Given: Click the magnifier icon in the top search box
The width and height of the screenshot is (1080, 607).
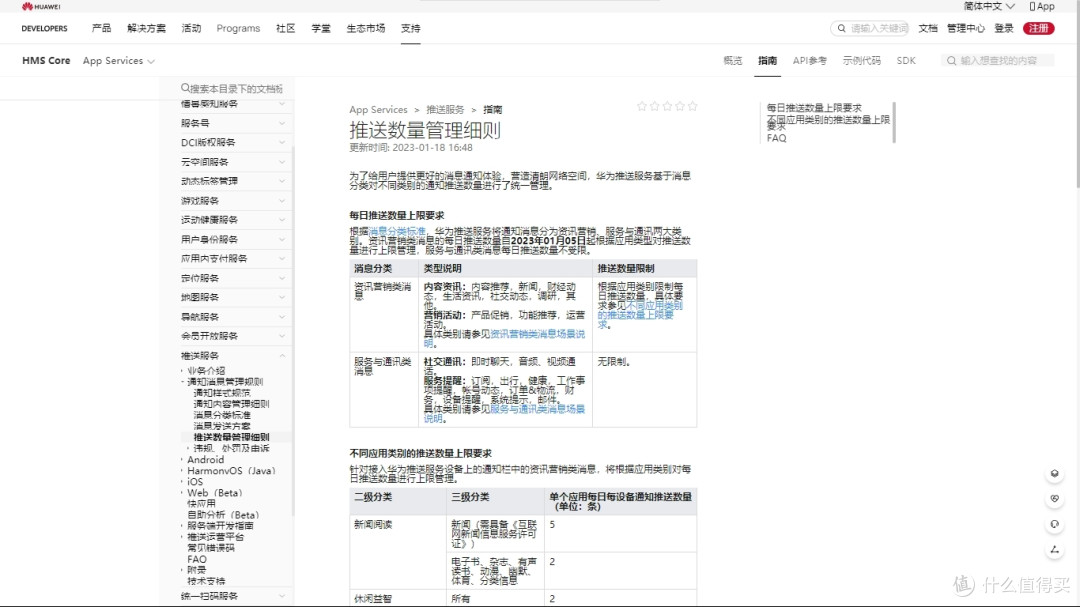Looking at the screenshot, I should (841, 29).
